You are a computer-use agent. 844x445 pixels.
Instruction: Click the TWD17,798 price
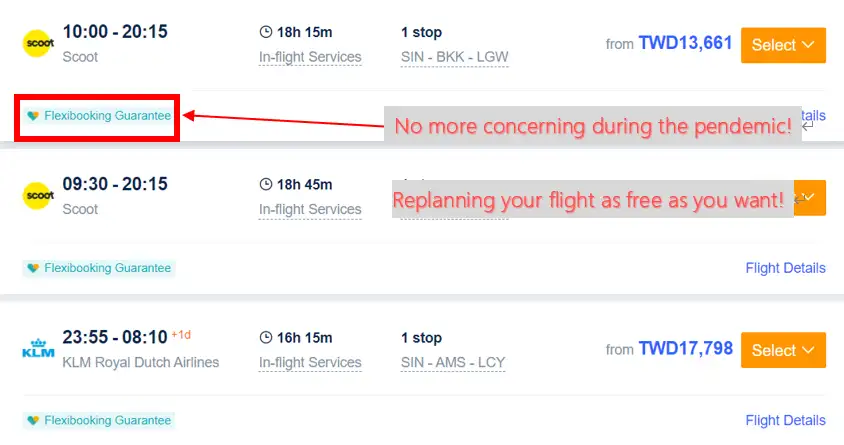tap(686, 349)
